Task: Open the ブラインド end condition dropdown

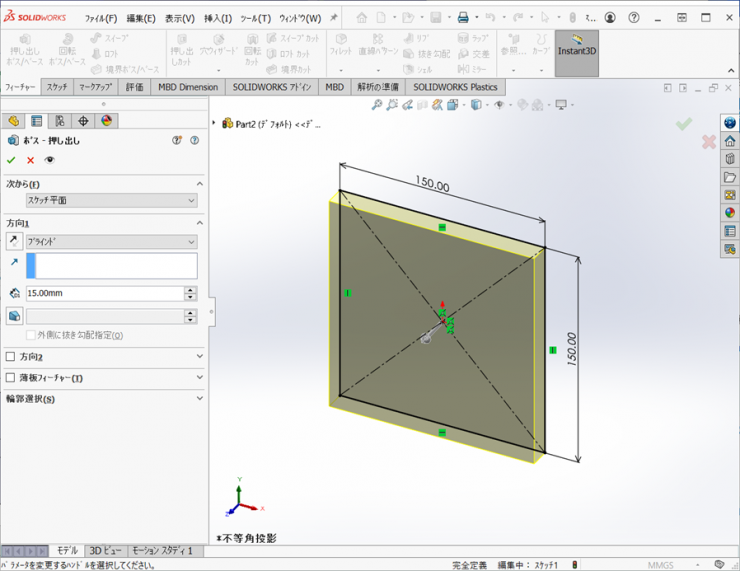Action: [x=110, y=241]
